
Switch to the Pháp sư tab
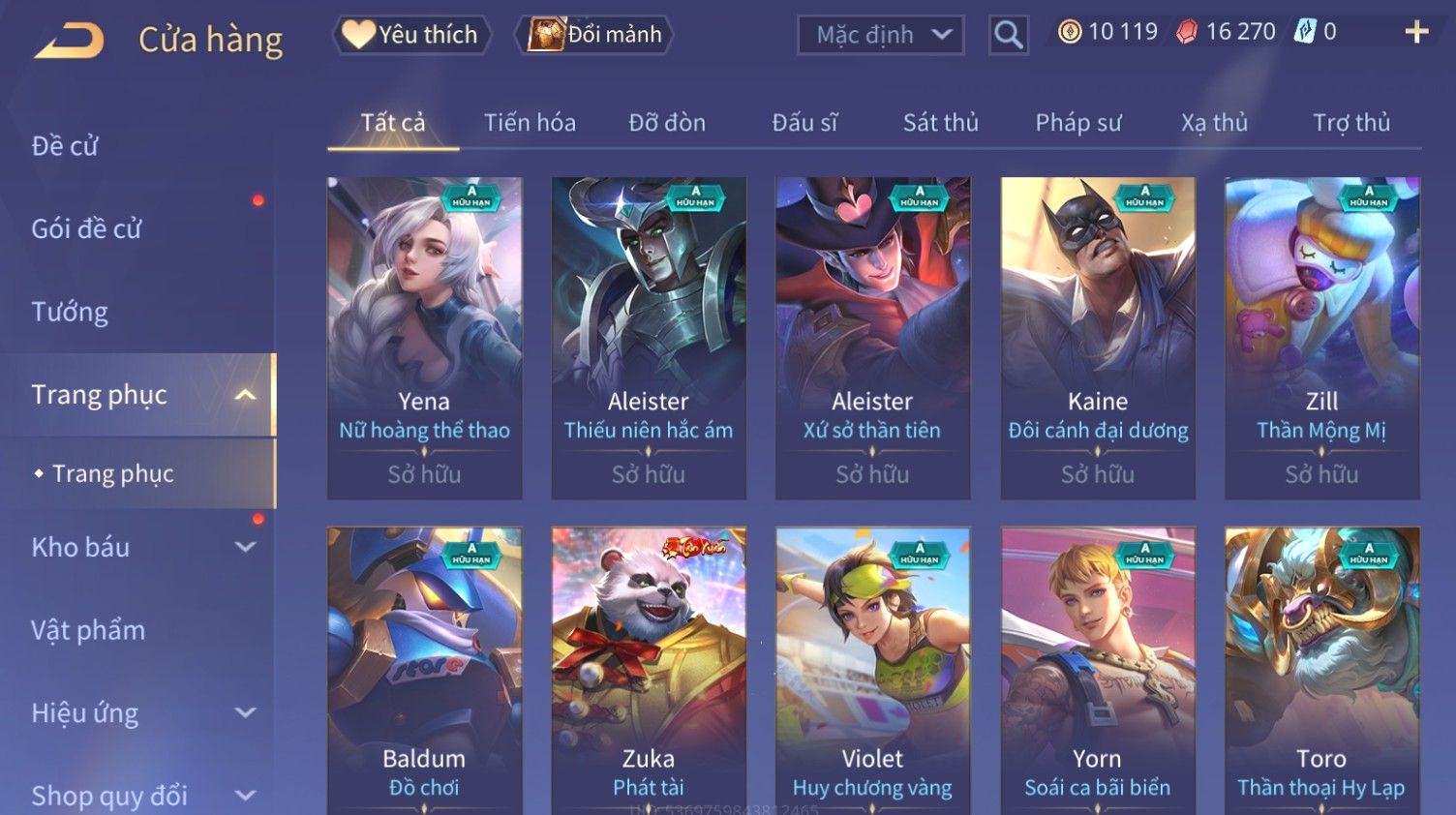[1078, 123]
